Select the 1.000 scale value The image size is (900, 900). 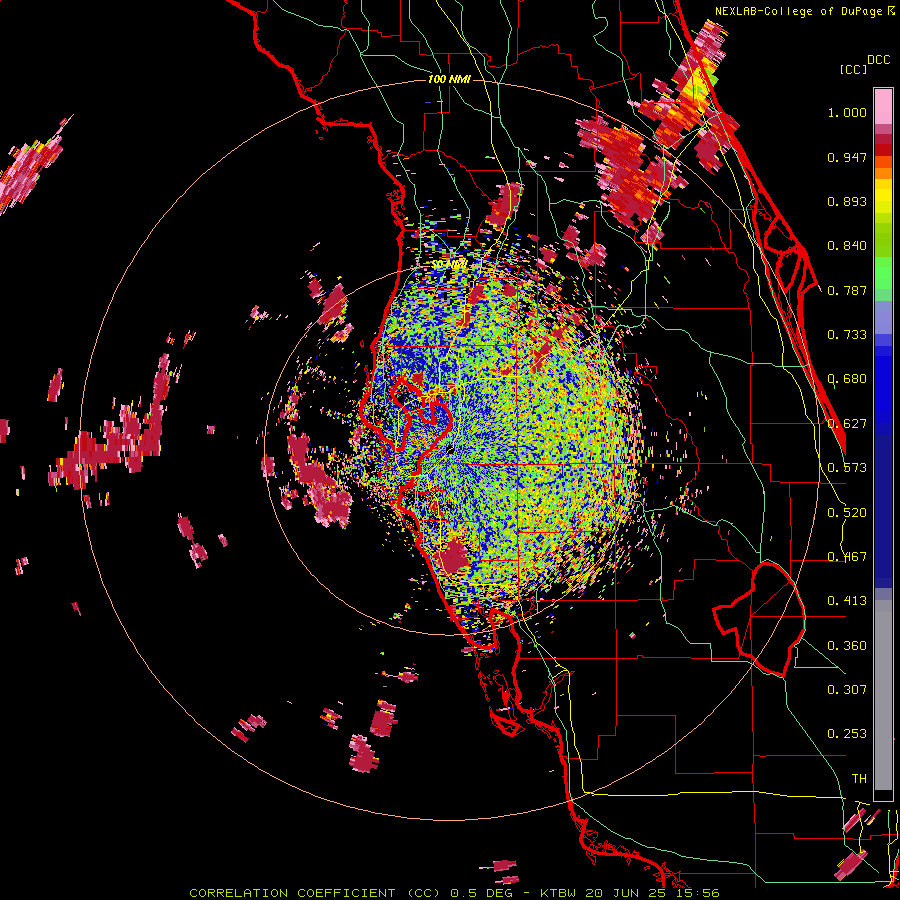(x=847, y=112)
